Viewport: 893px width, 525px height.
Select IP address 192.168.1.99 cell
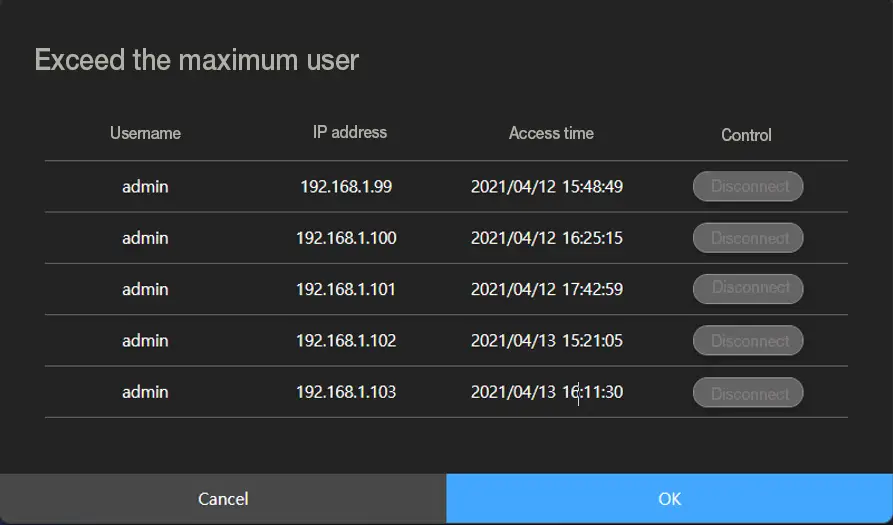346,186
